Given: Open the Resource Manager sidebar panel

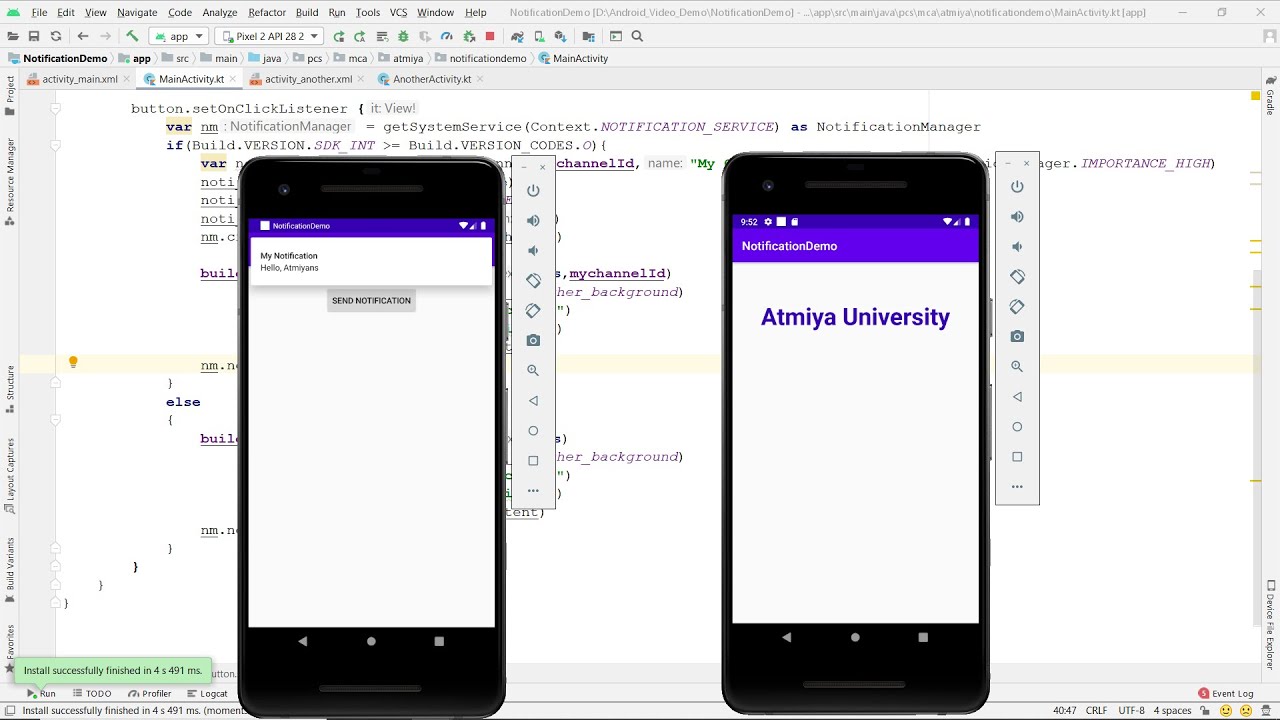Looking at the screenshot, I should coord(10,180).
